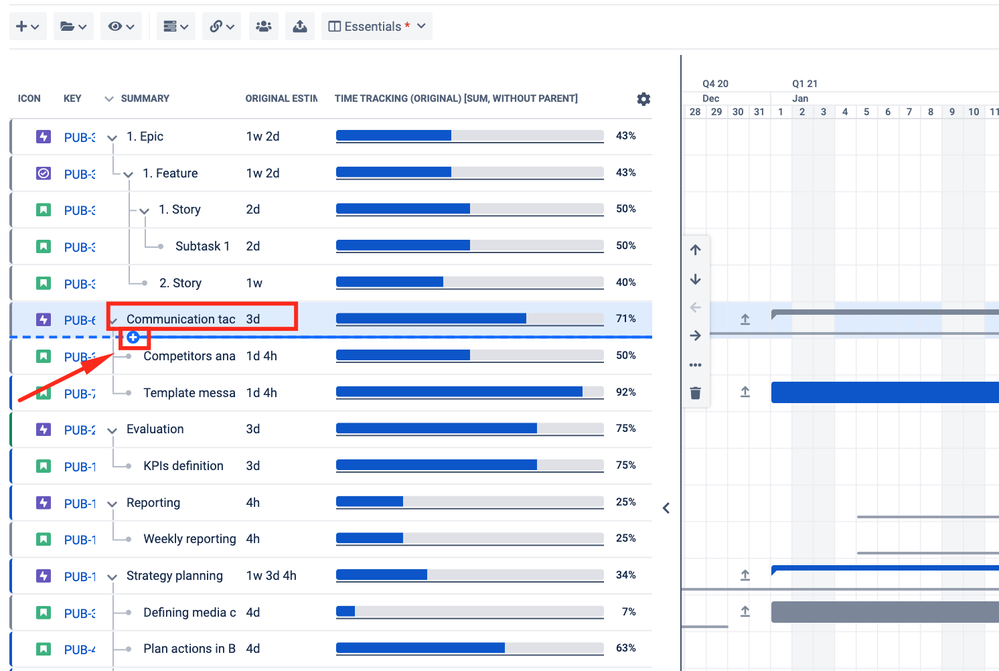Click the epic icon of '1. Epic' row

pos(43,136)
